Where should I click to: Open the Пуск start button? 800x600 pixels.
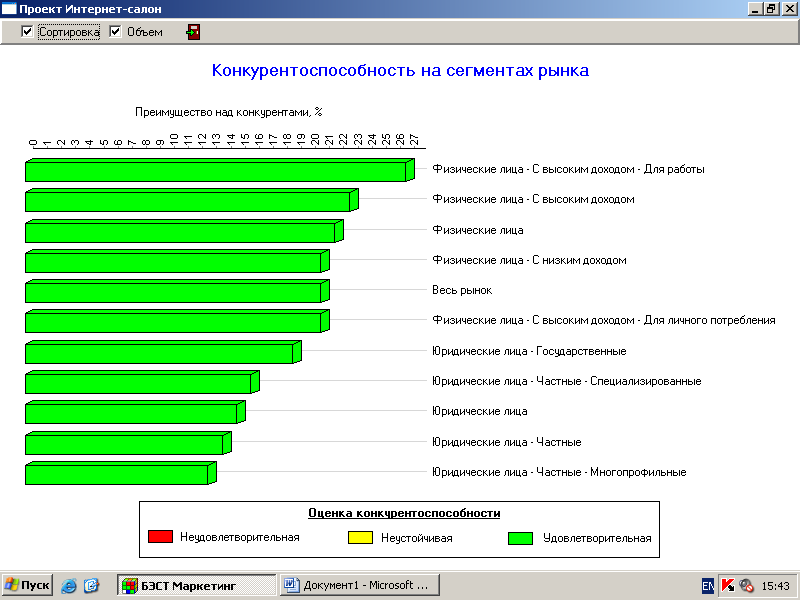27,585
